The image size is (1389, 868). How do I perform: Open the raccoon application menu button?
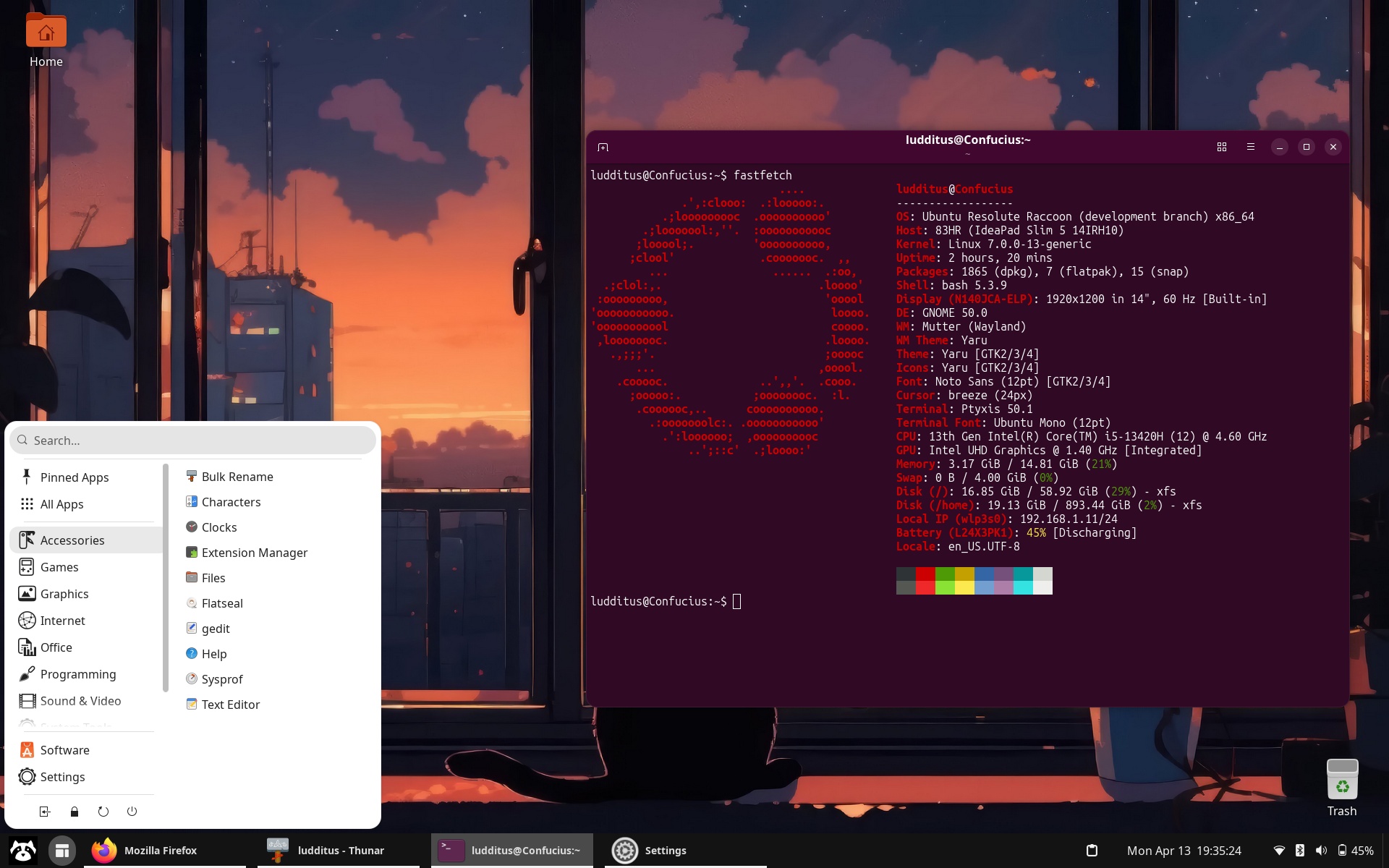point(22,851)
